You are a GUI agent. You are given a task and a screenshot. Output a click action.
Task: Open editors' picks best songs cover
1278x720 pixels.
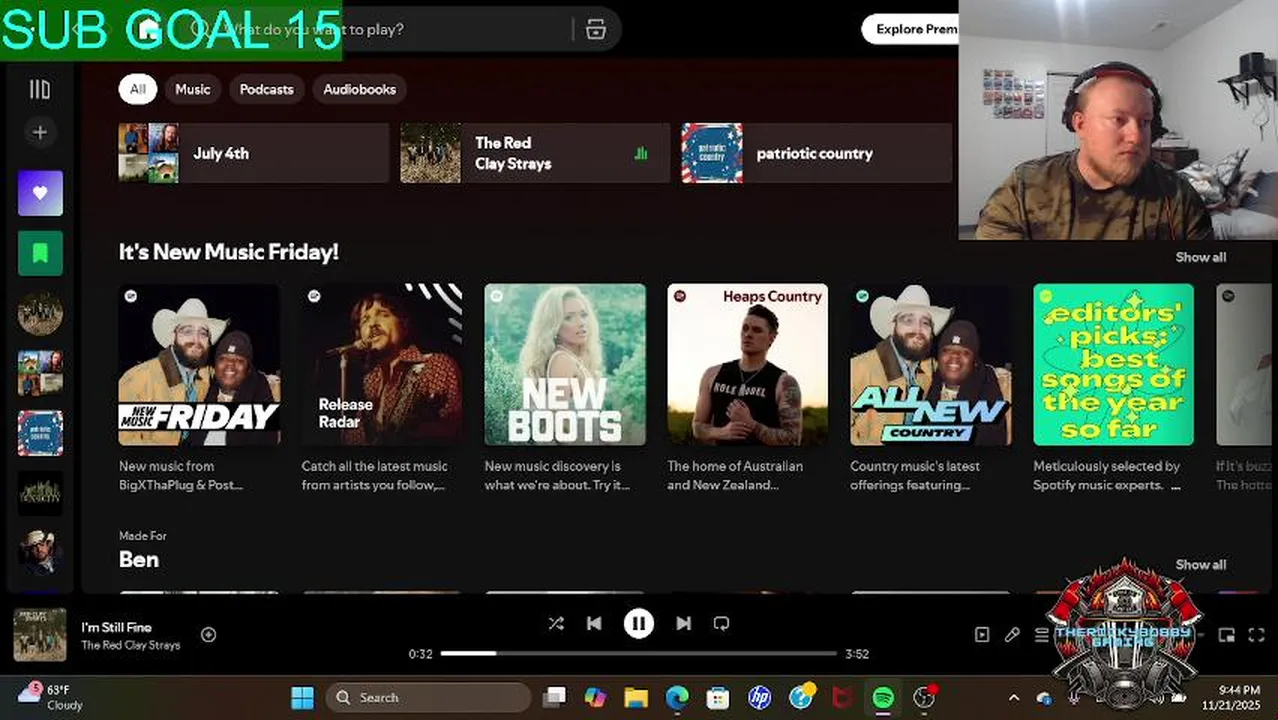(x=1114, y=364)
